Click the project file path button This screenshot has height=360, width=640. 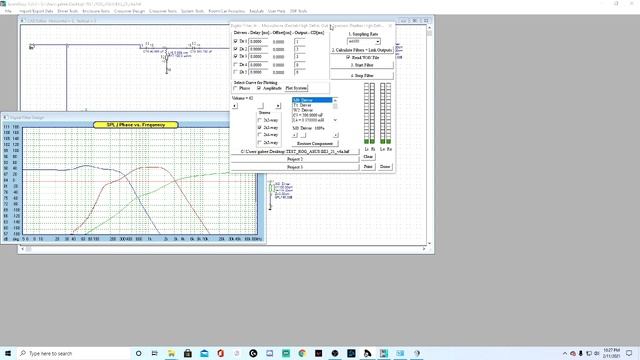click(x=295, y=151)
